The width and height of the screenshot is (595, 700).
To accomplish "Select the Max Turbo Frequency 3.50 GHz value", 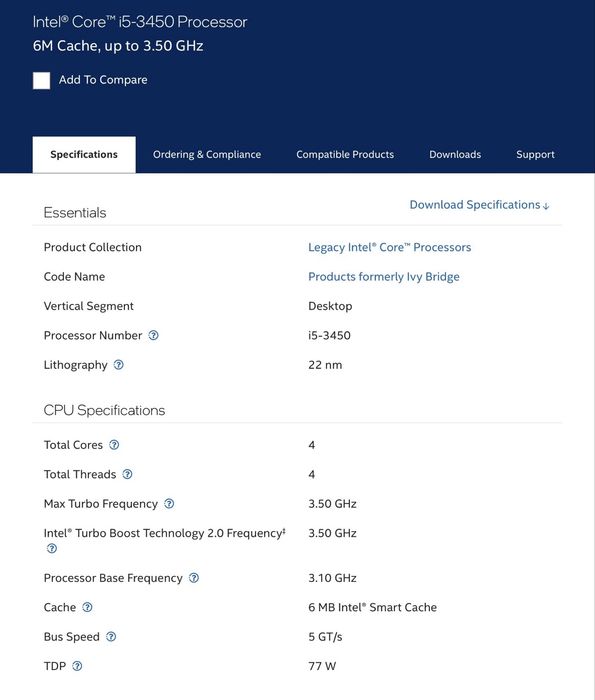I will tap(332, 504).
